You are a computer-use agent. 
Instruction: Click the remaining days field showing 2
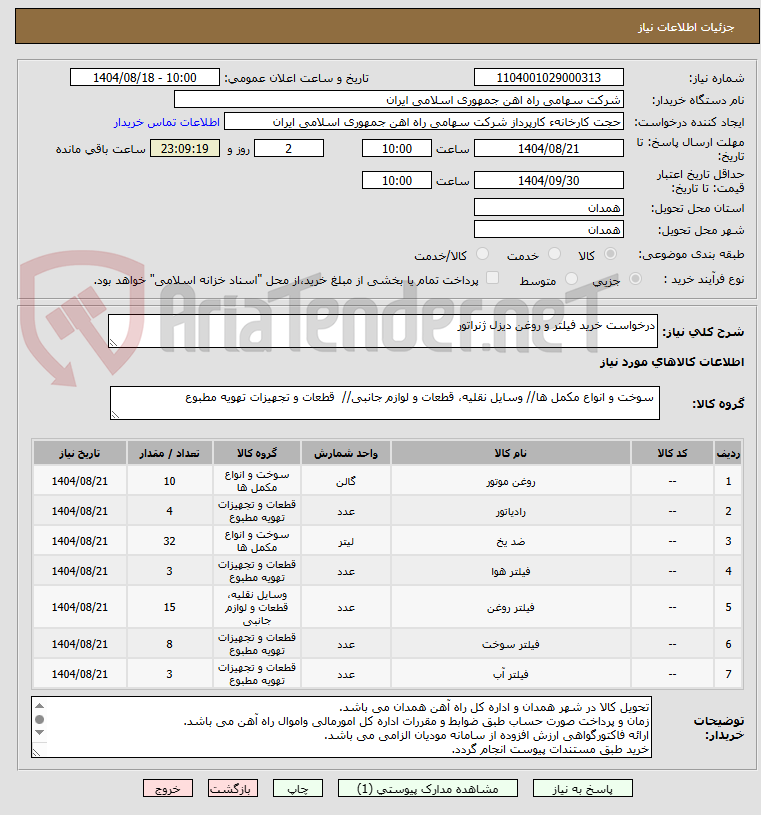(x=288, y=148)
